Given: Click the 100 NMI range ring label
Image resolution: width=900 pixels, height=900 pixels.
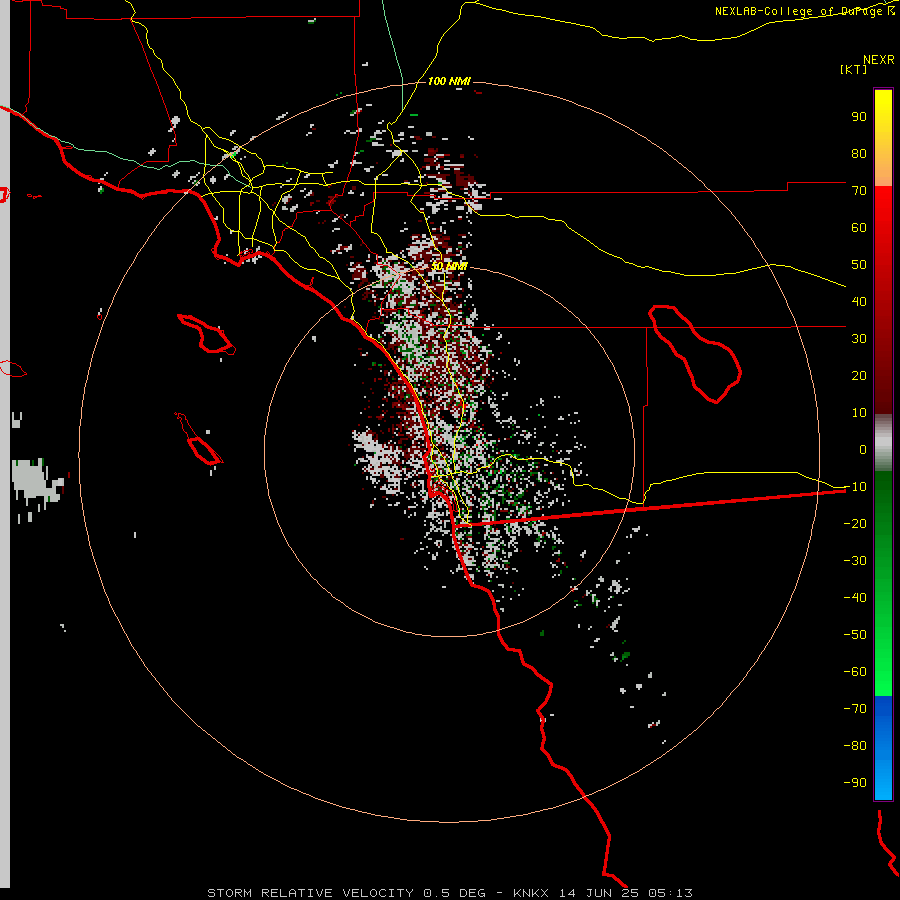Looking at the screenshot, I should coord(449,81).
